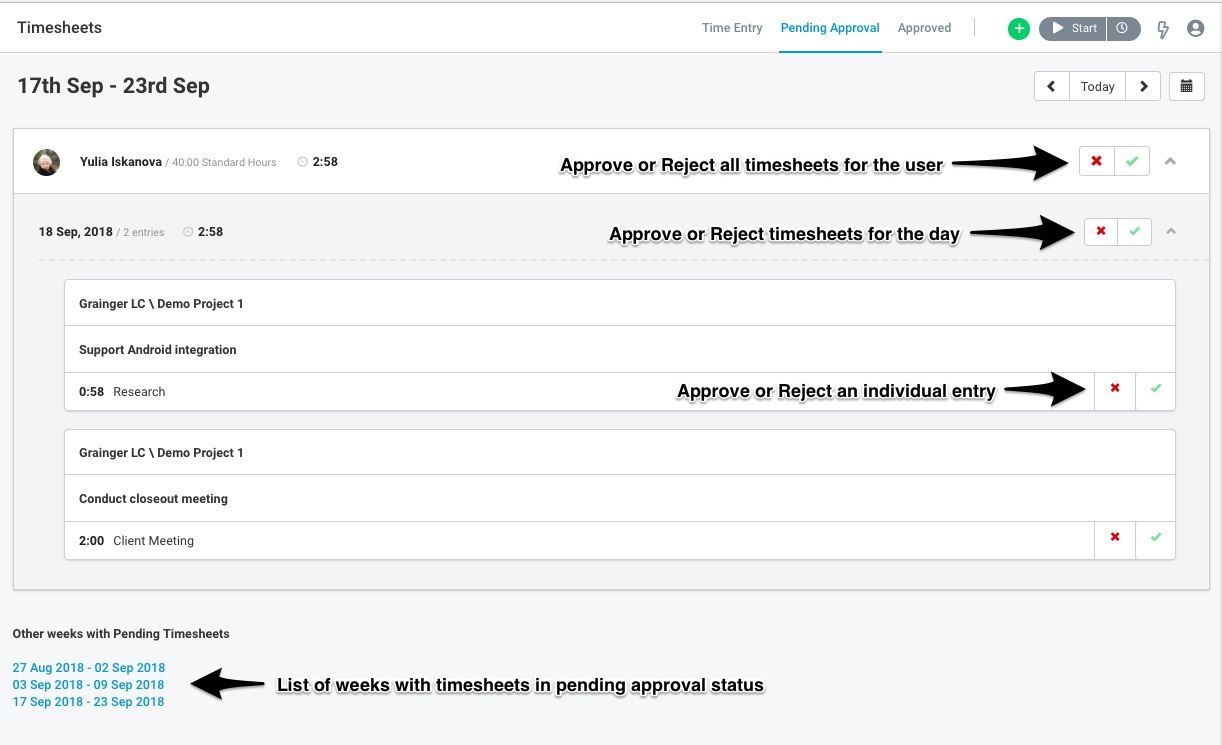Click the 40:00 Standard Hours label
Screen dimensions: 1222x745
[224, 162]
